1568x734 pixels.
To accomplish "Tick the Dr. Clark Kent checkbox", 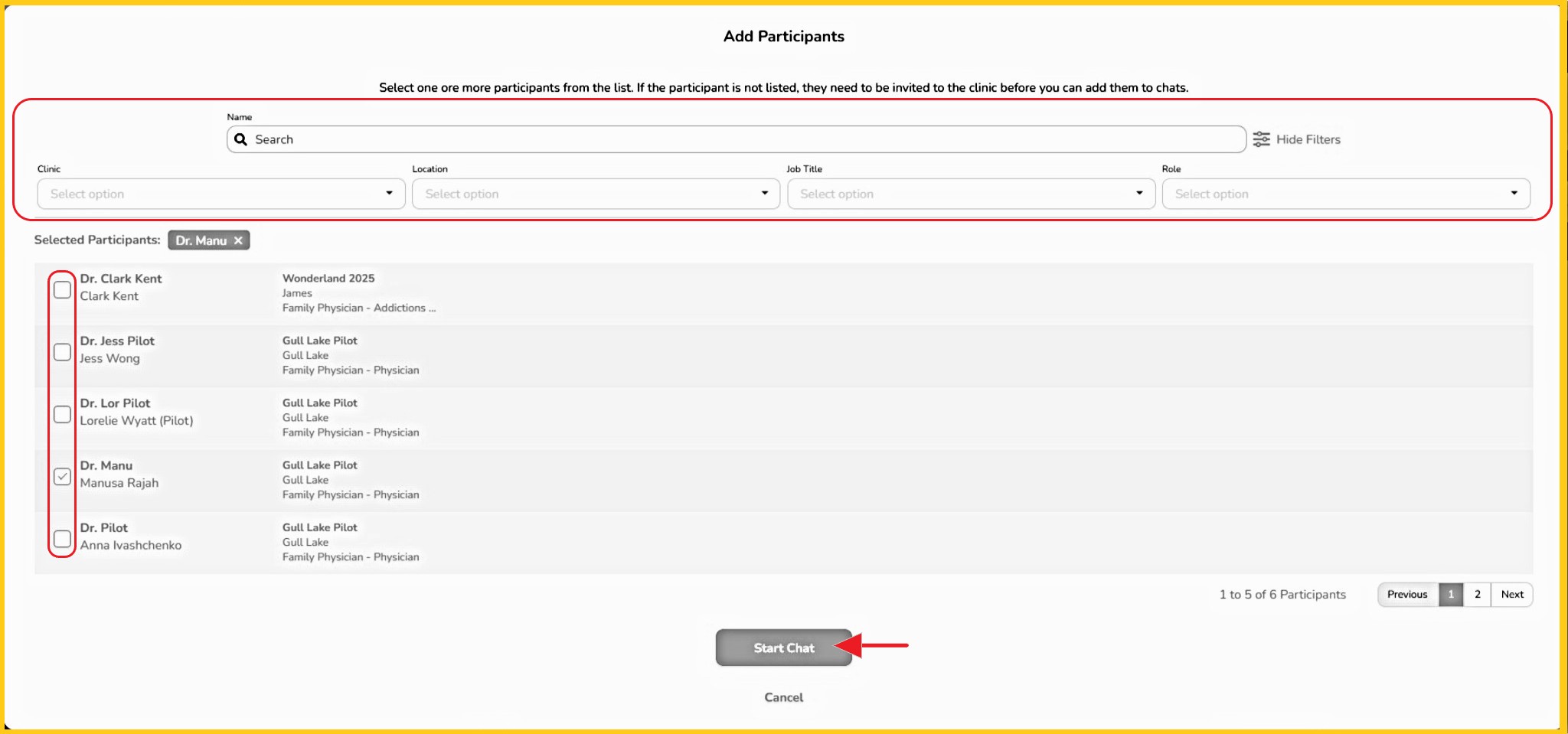I will (62, 290).
